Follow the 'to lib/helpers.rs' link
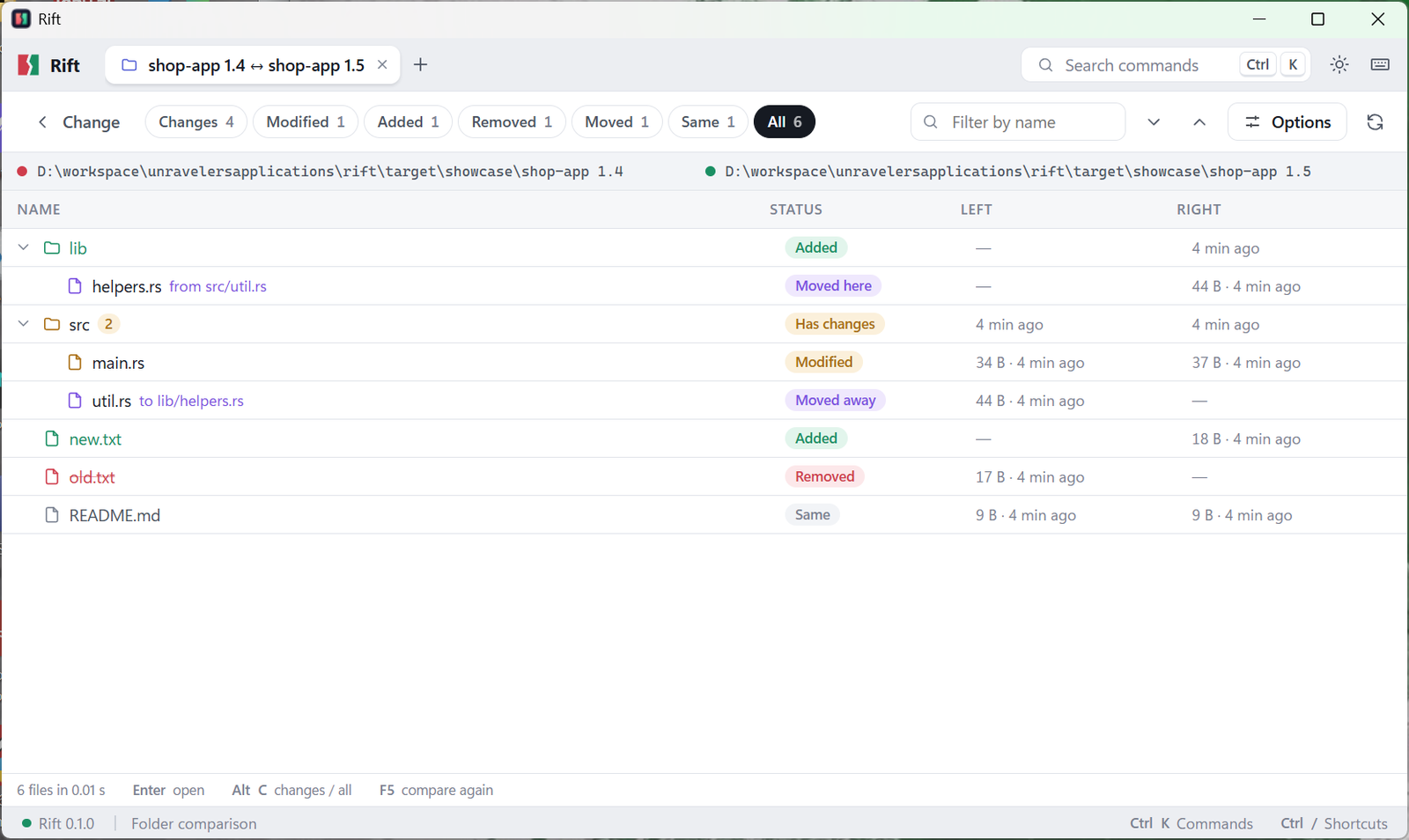Screen dimensions: 1409x840 coord(191,401)
